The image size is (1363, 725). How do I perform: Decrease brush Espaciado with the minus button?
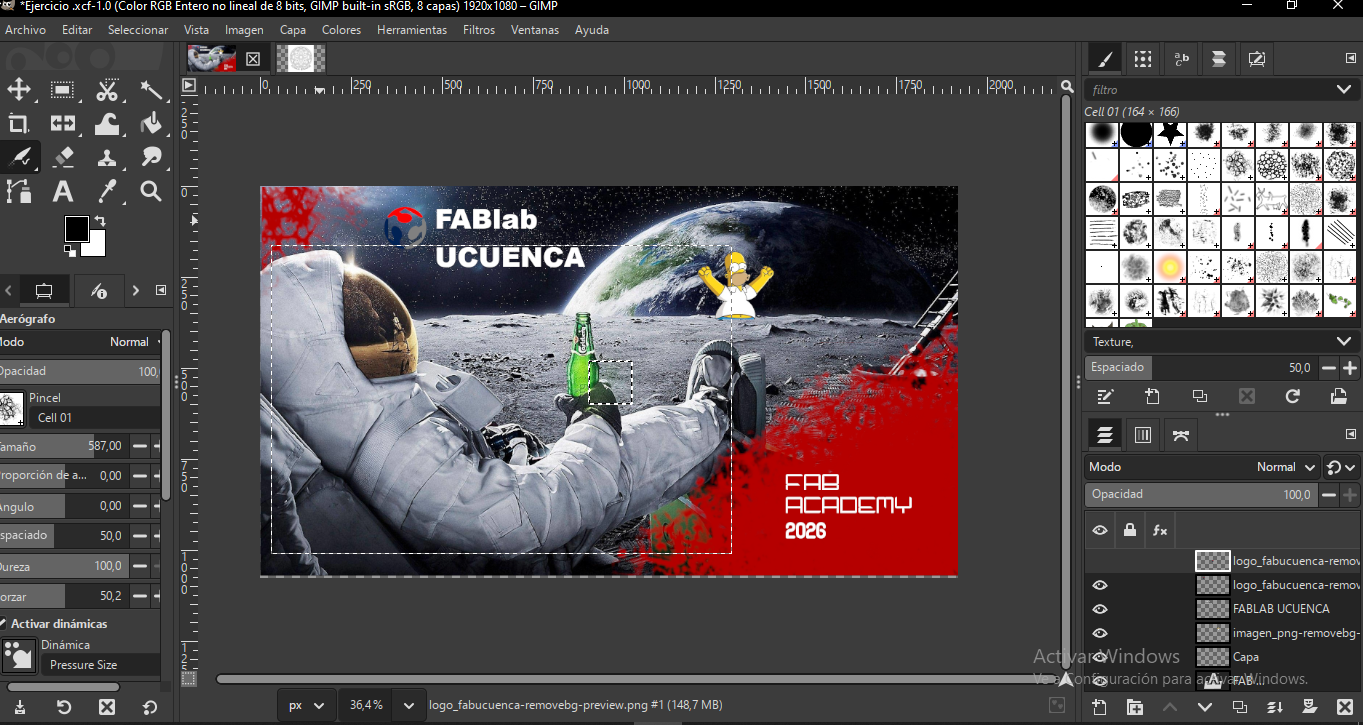click(x=1329, y=368)
